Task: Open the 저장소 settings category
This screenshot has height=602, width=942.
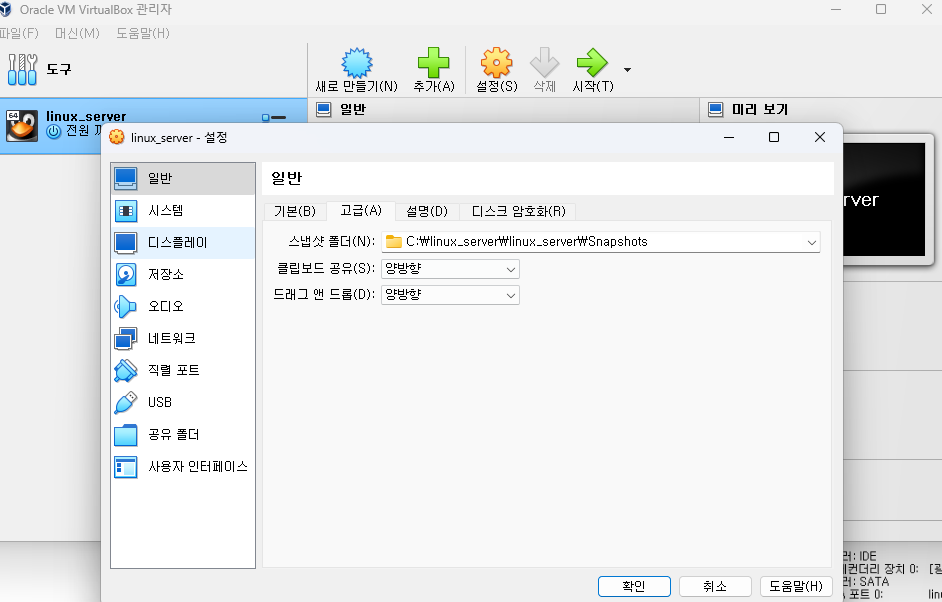Action: [x=183, y=275]
